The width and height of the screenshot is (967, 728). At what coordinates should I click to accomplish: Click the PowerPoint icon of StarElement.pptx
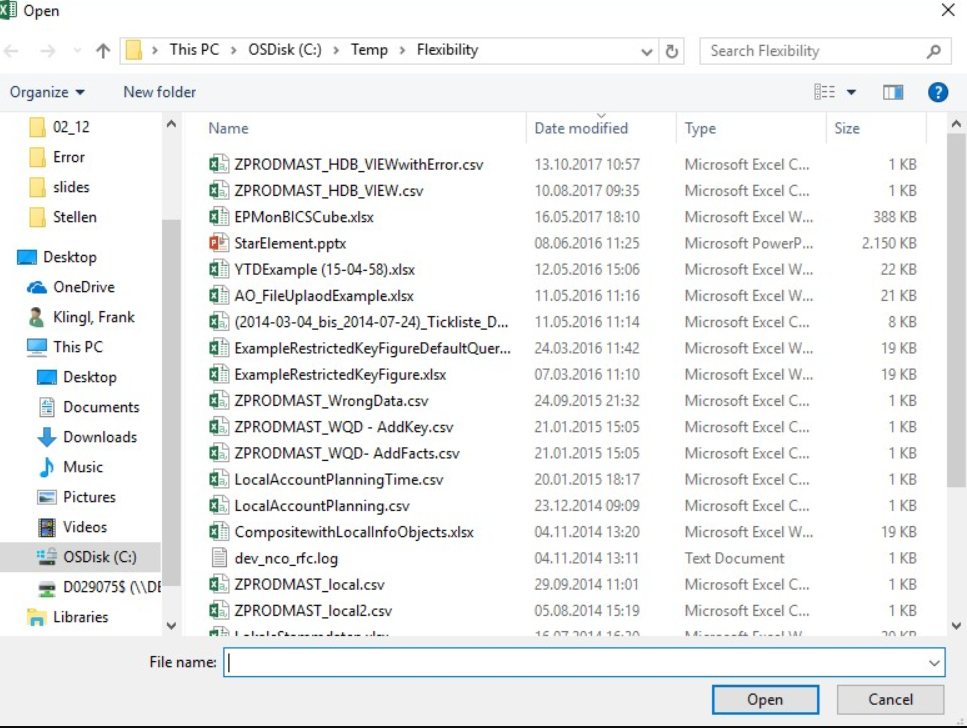pyautogui.click(x=218, y=243)
